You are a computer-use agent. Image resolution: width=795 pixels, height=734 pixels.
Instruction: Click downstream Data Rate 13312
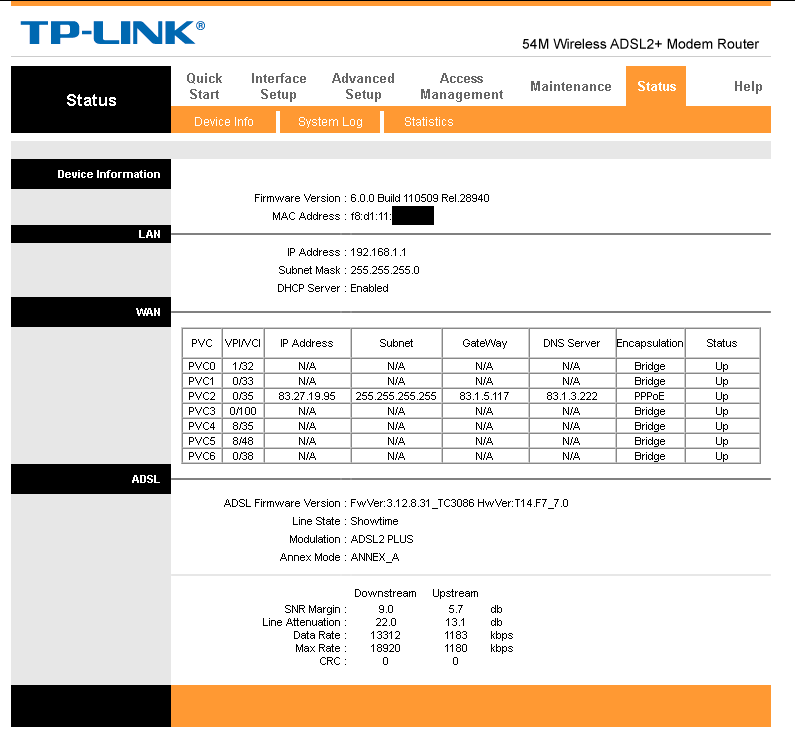coord(385,636)
